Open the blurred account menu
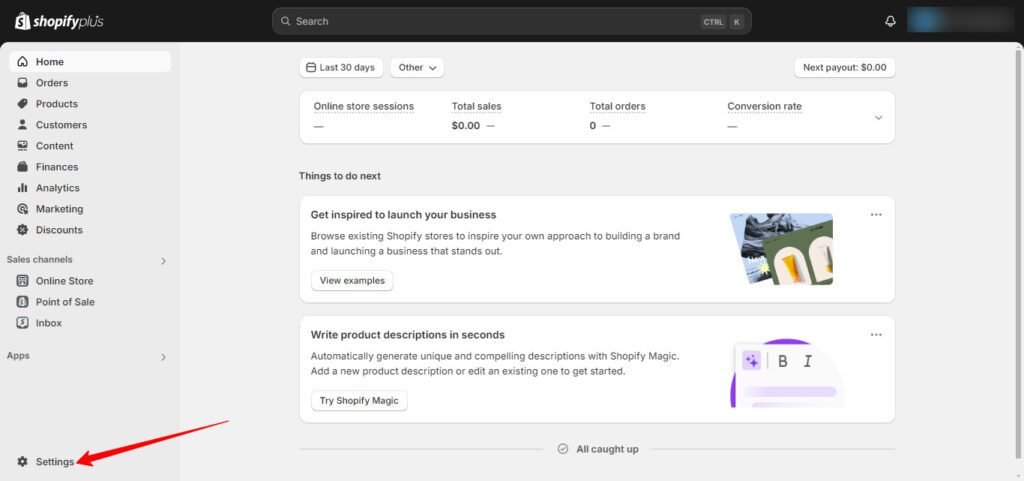This screenshot has height=481, width=1024. (960, 21)
